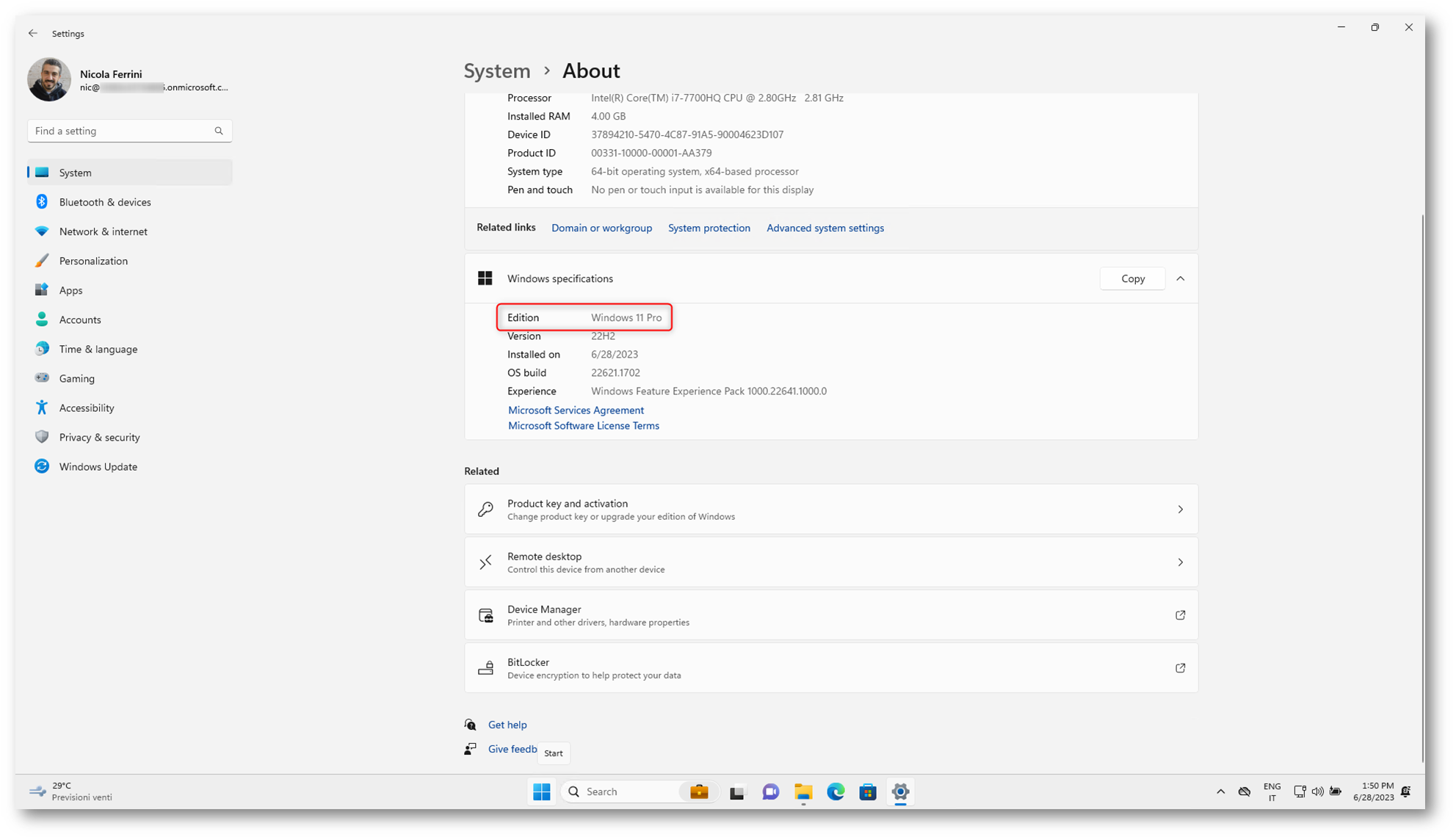1456x840 pixels.
Task: Open Apps settings
Action: tap(130, 290)
